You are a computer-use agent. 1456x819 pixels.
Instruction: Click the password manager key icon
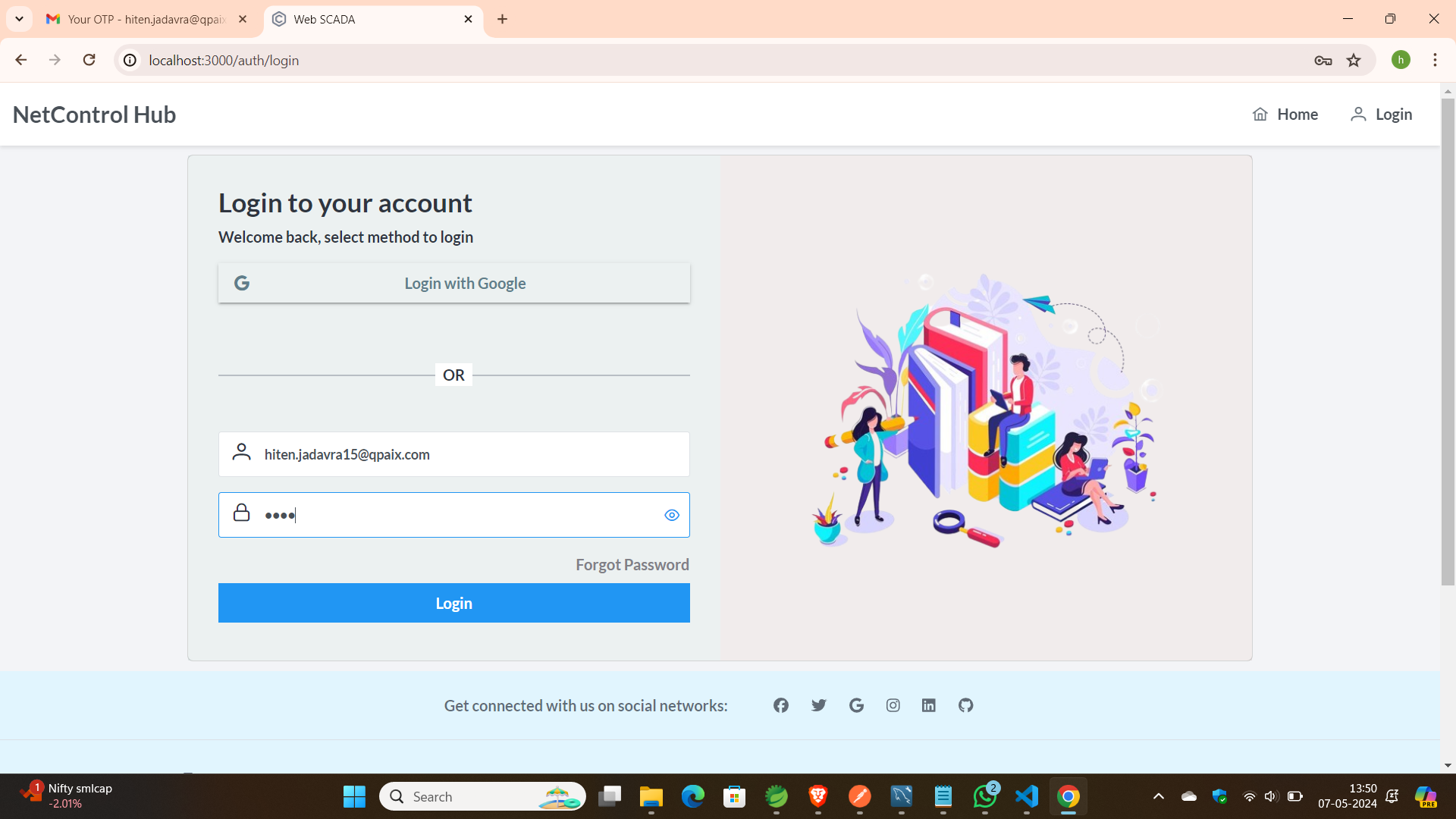(1323, 61)
